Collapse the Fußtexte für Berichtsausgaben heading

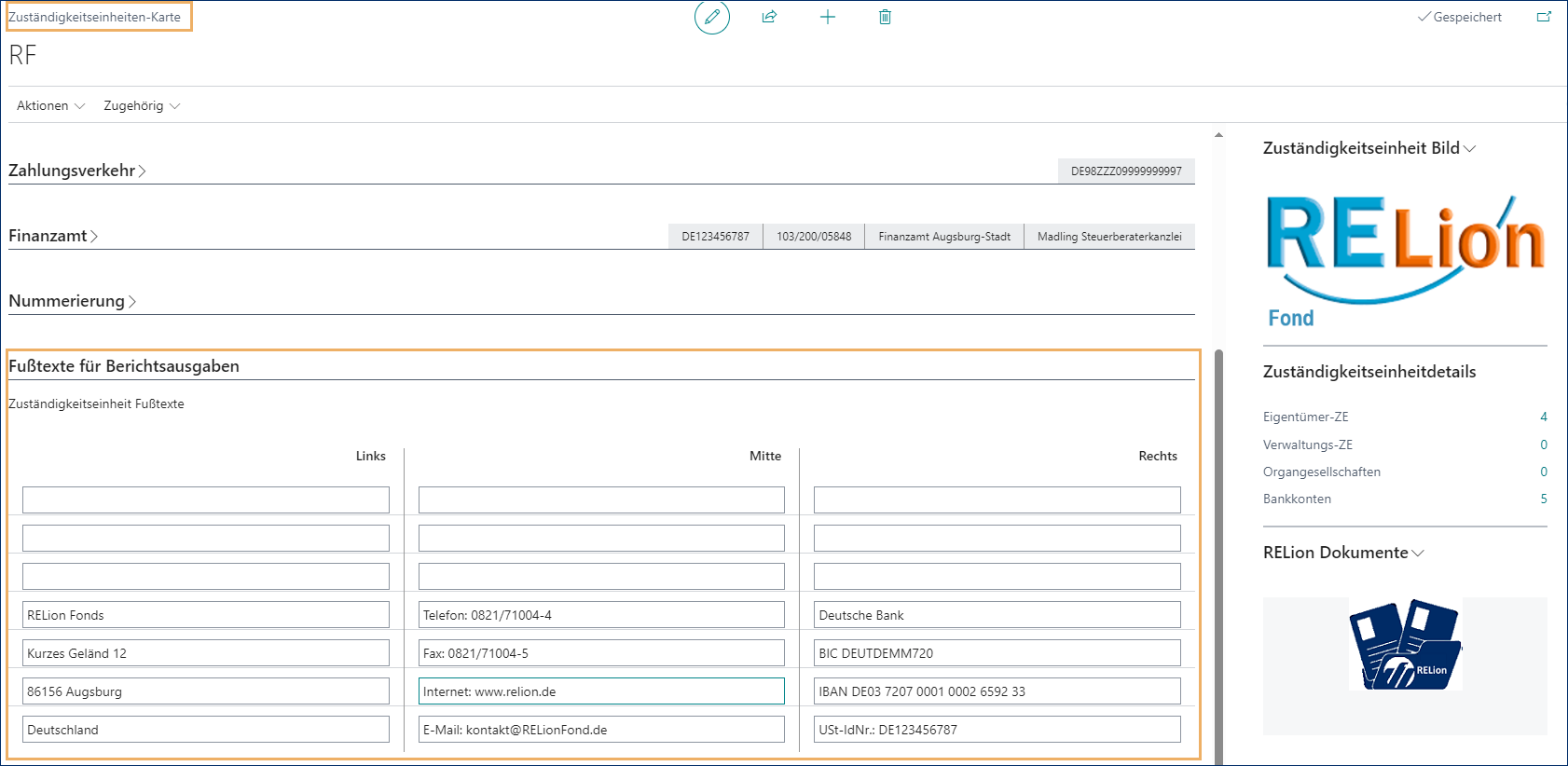click(x=124, y=366)
